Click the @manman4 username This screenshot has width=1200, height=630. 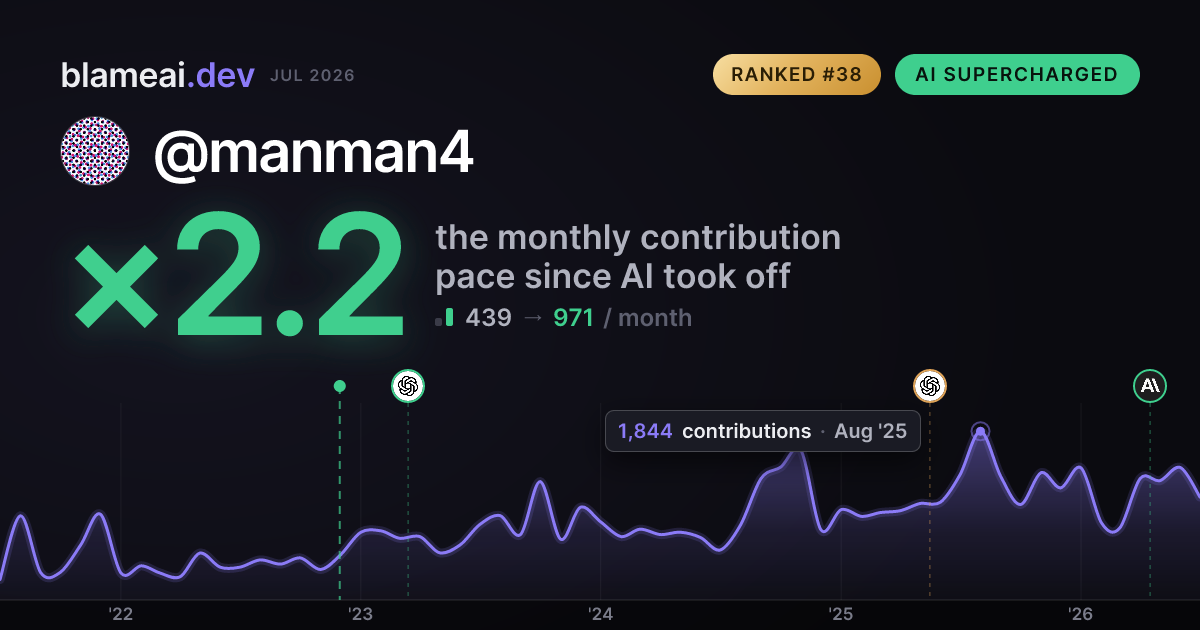(x=314, y=153)
